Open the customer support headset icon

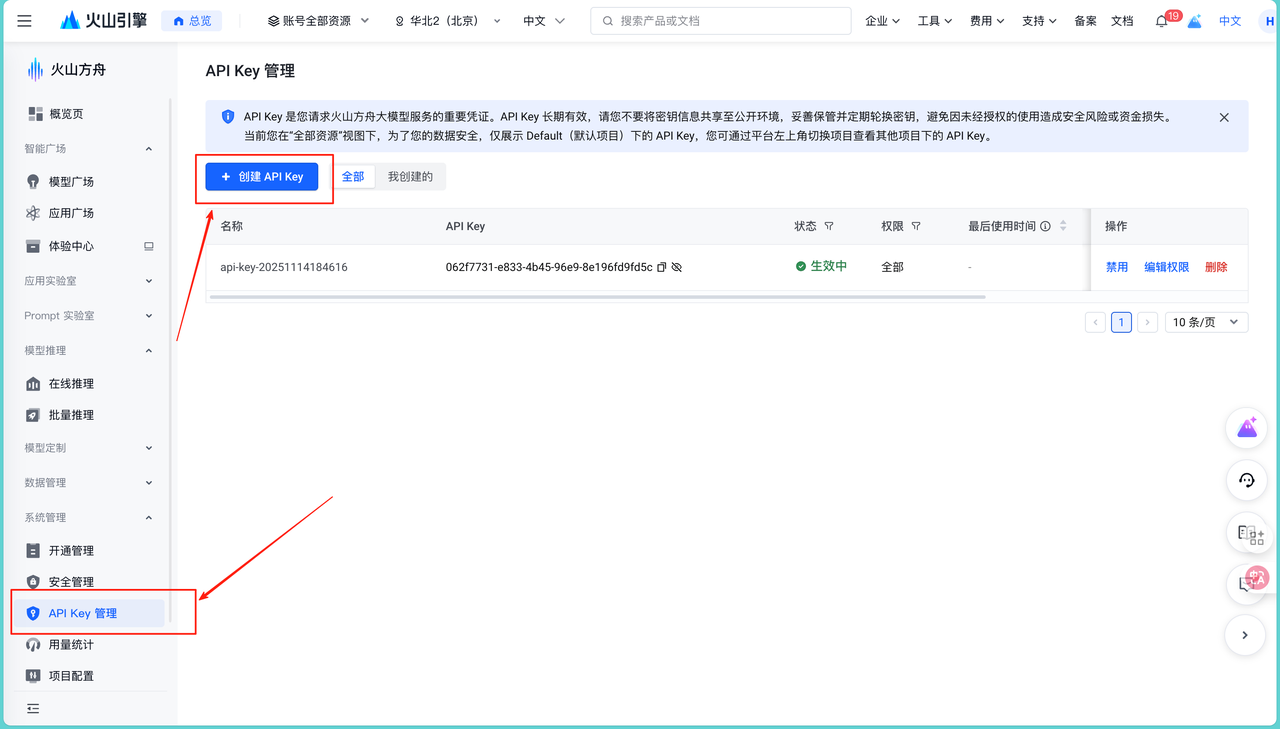coord(1245,480)
